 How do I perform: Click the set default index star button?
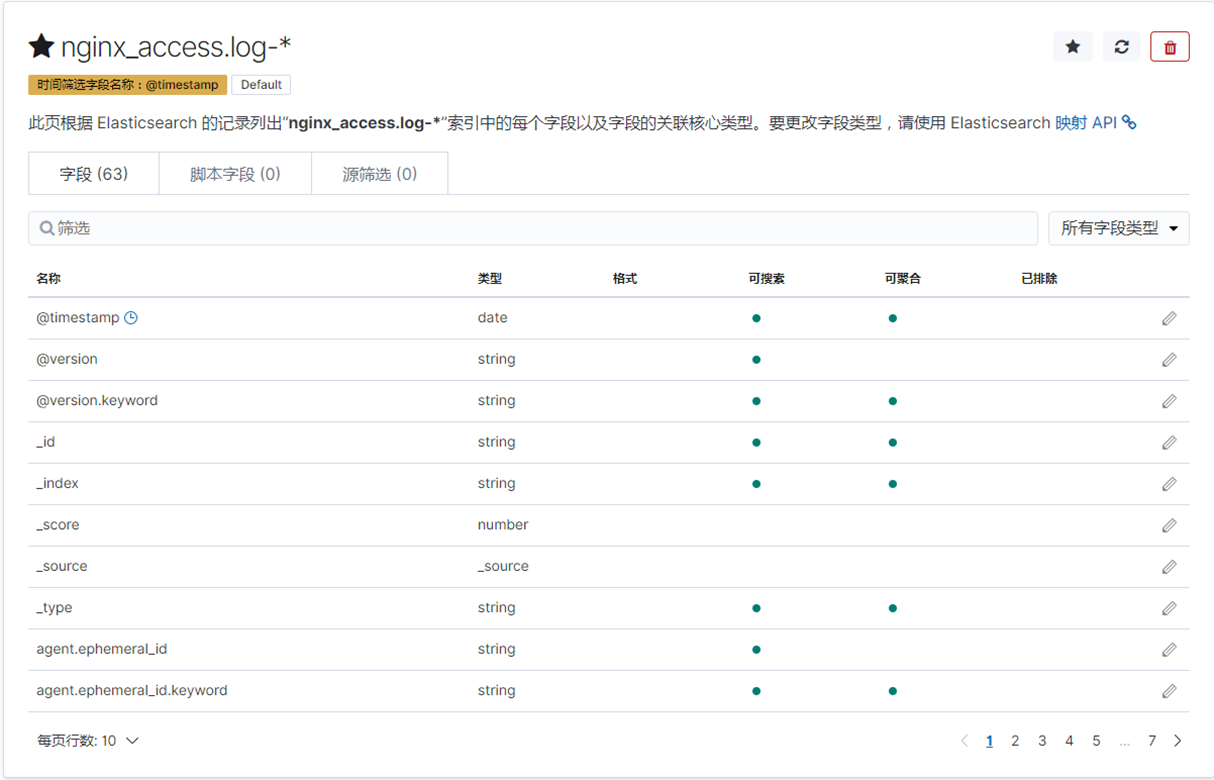[1072, 47]
